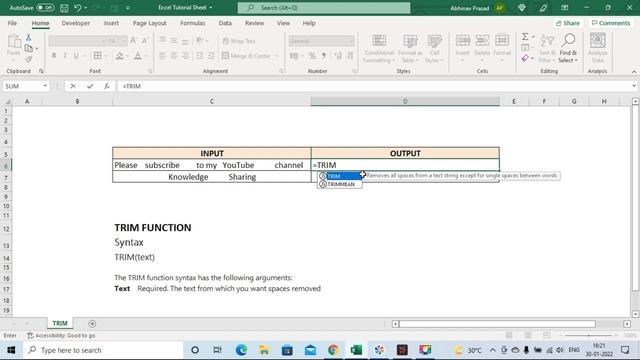Select TRIMMEAN from the autocomplete list

(340, 184)
